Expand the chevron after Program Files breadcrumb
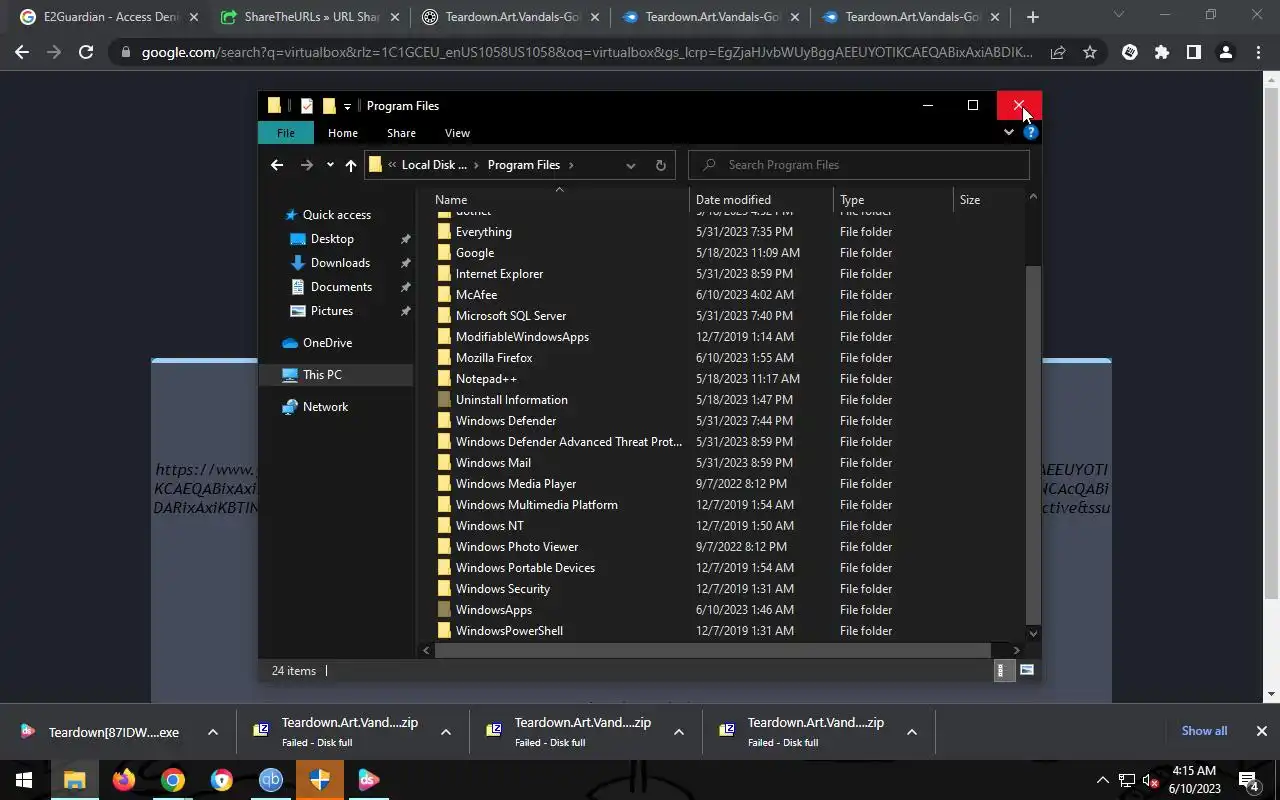Viewport: 1280px width, 800px height. 571,165
